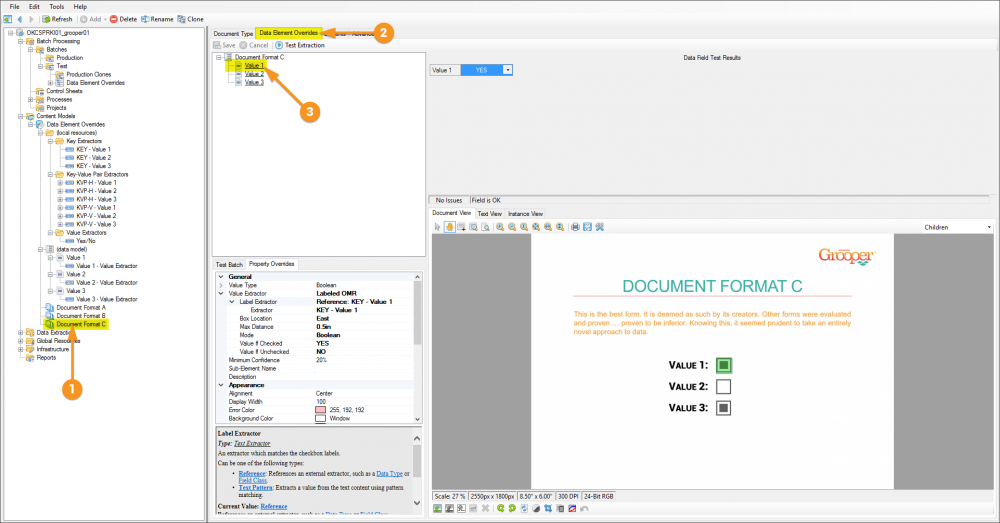The width and height of the screenshot is (1000, 523).
Task: Click the back navigation arrow
Action: (20, 19)
